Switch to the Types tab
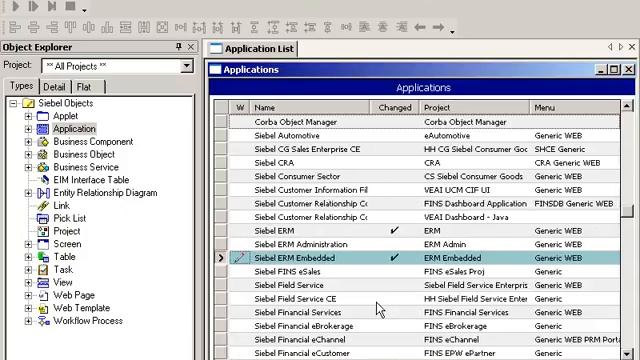This screenshot has width=640, height=360. pyautogui.click(x=22, y=86)
